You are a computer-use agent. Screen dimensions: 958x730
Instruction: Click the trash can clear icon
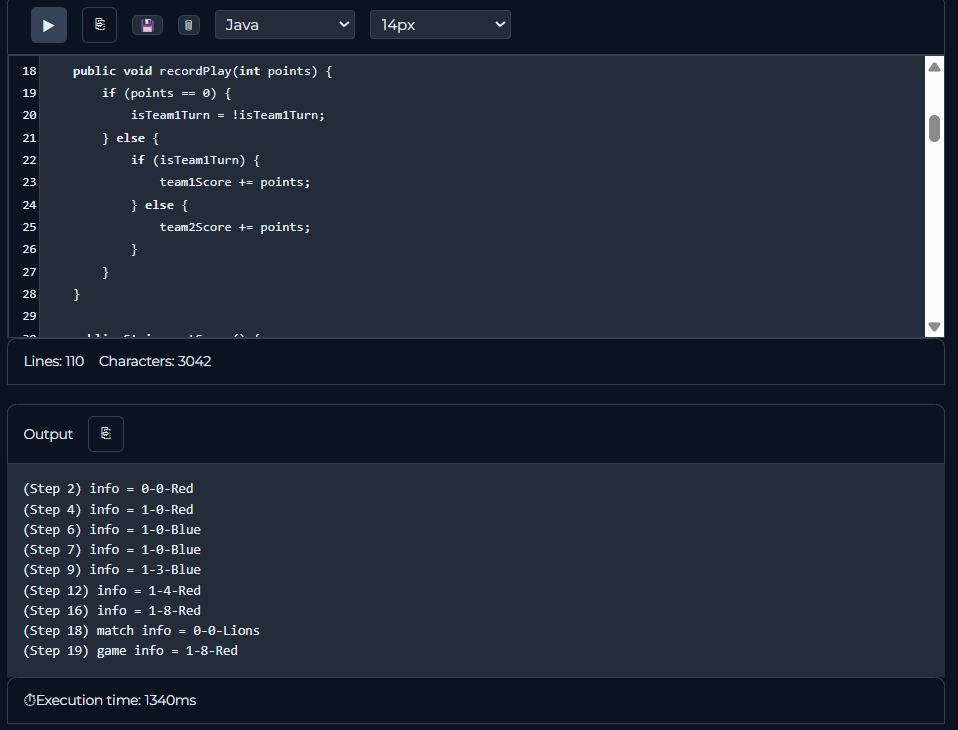pos(188,25)
